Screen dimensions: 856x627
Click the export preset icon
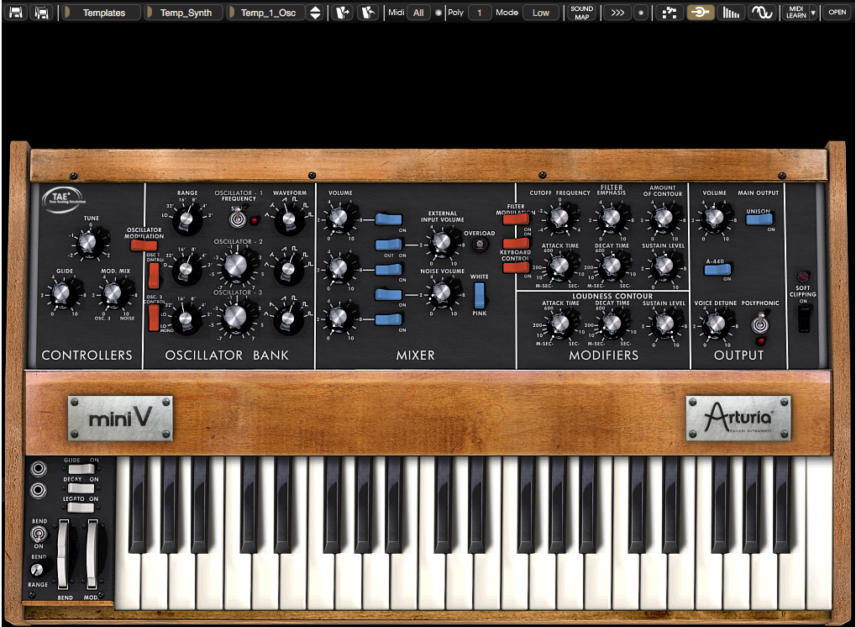(368, 12)
